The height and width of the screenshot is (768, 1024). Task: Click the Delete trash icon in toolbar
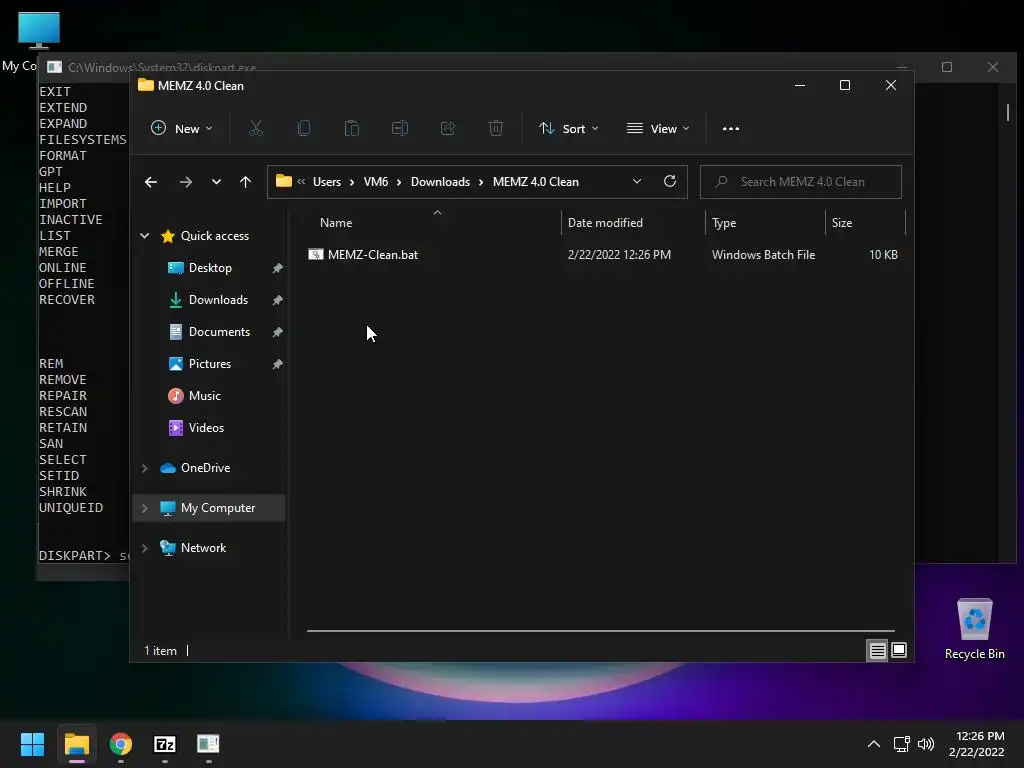click(496, 129)
